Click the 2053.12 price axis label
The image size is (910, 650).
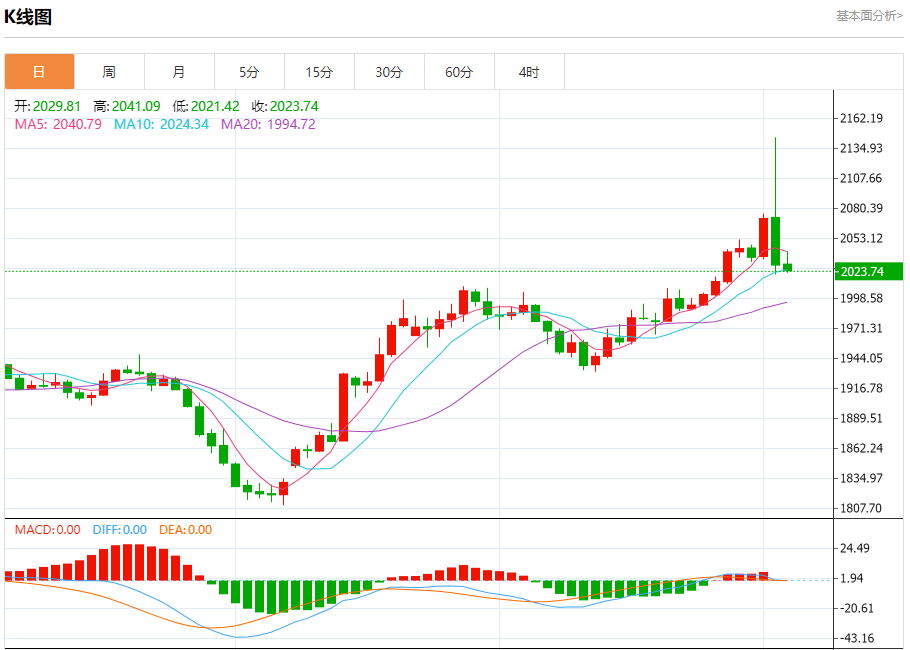click(861, 238)
